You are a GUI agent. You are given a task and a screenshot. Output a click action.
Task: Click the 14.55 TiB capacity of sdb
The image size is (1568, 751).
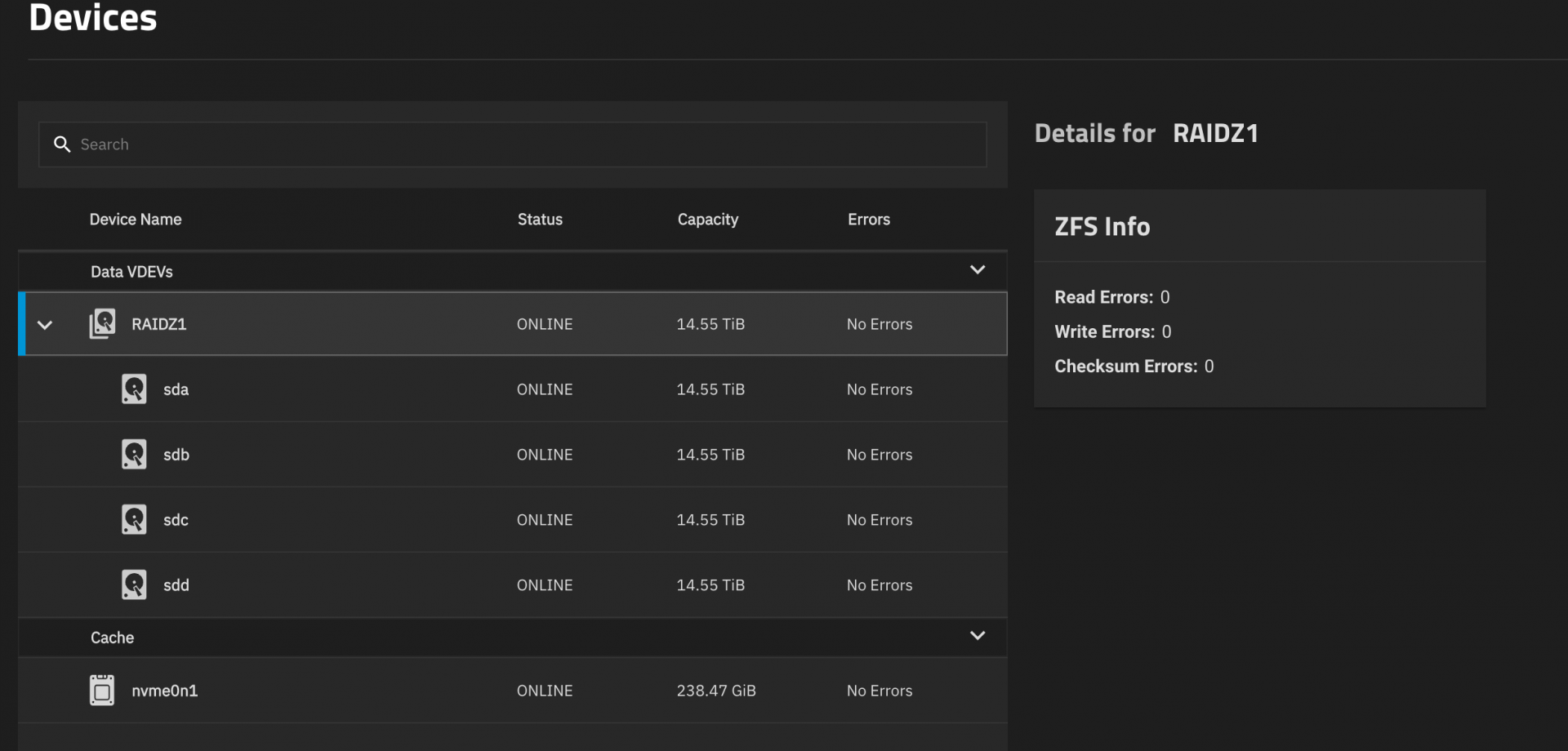point(710,455)
